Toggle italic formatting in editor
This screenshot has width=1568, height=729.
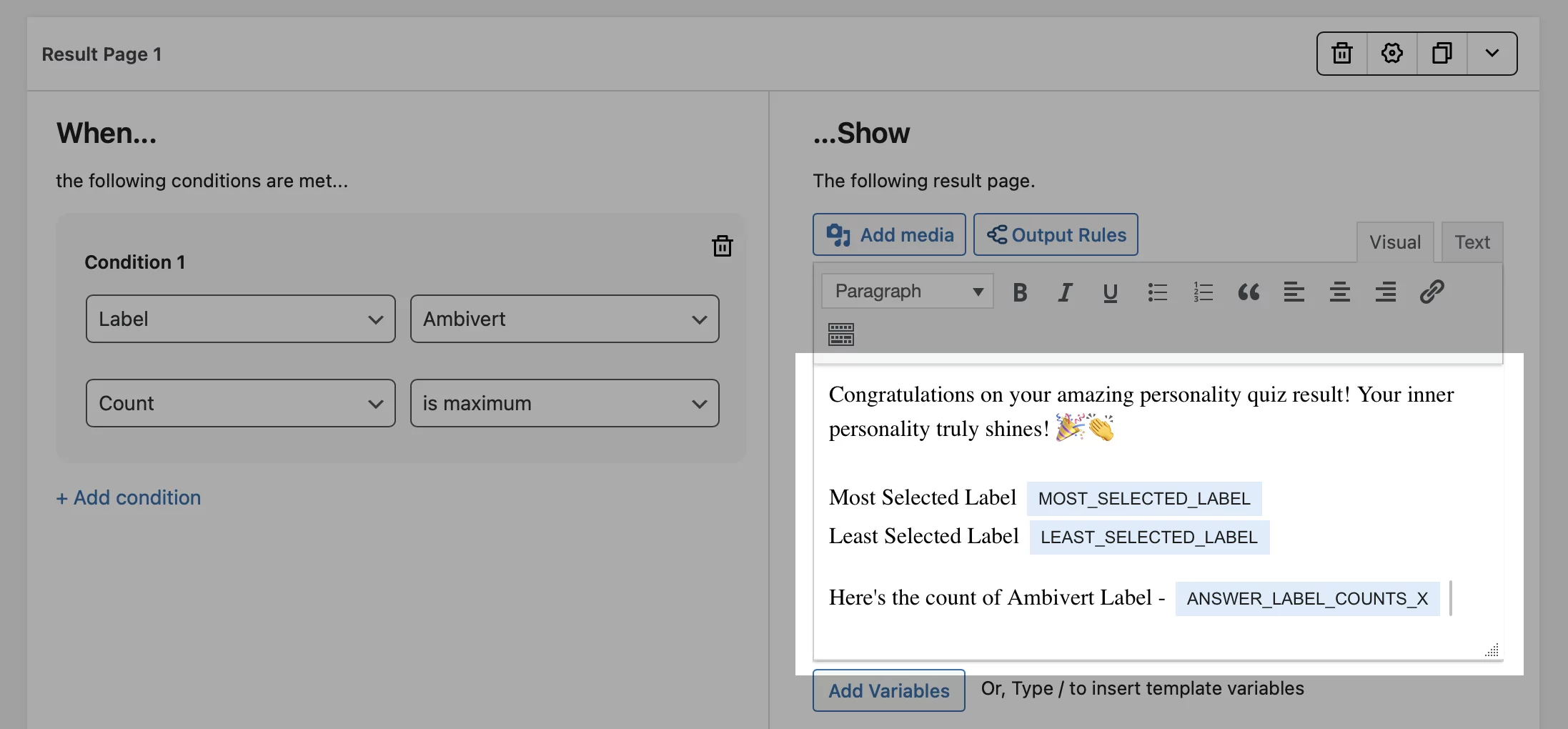[1065, 292]
